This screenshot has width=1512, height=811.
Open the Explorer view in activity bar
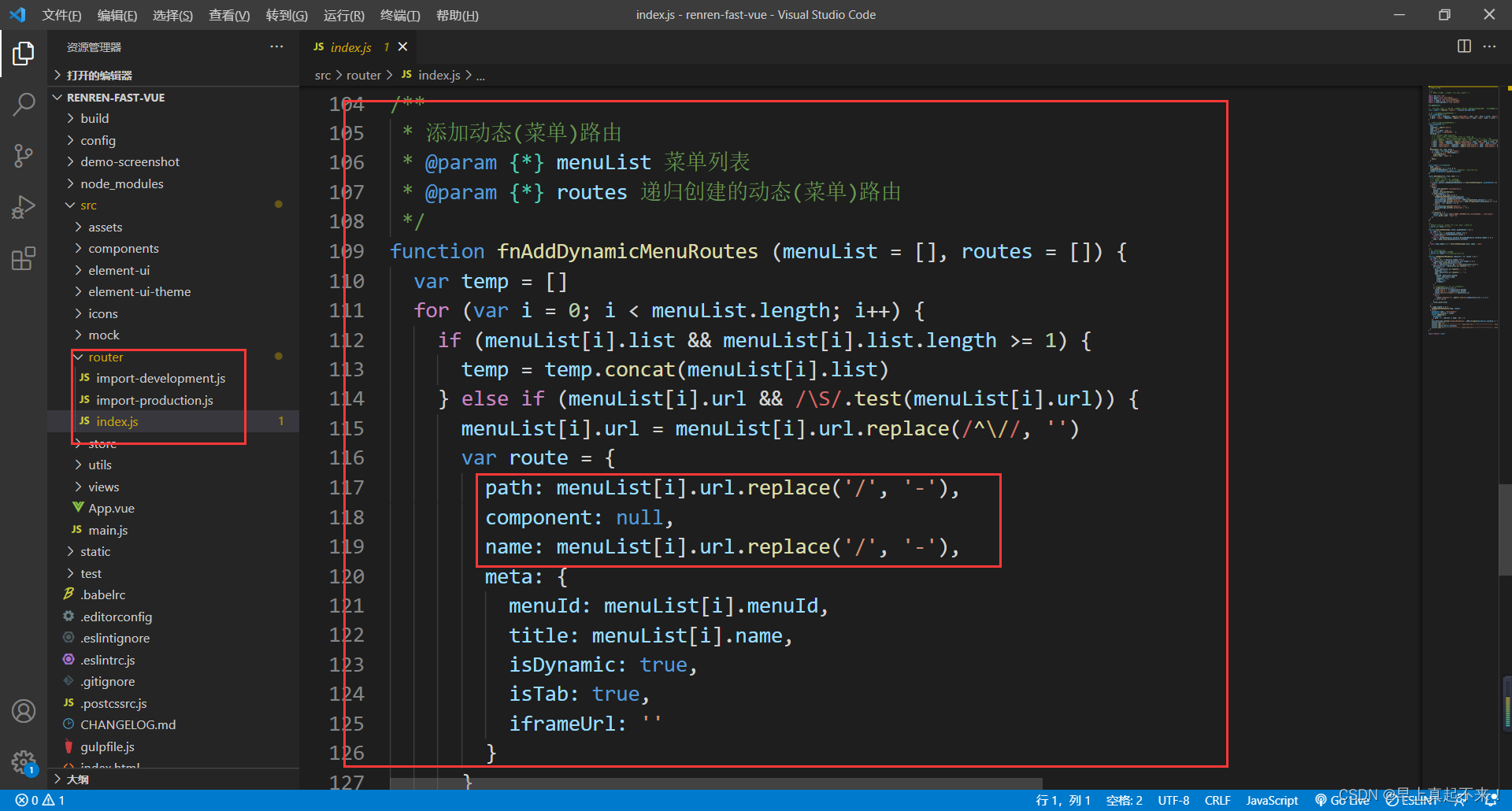24,54
